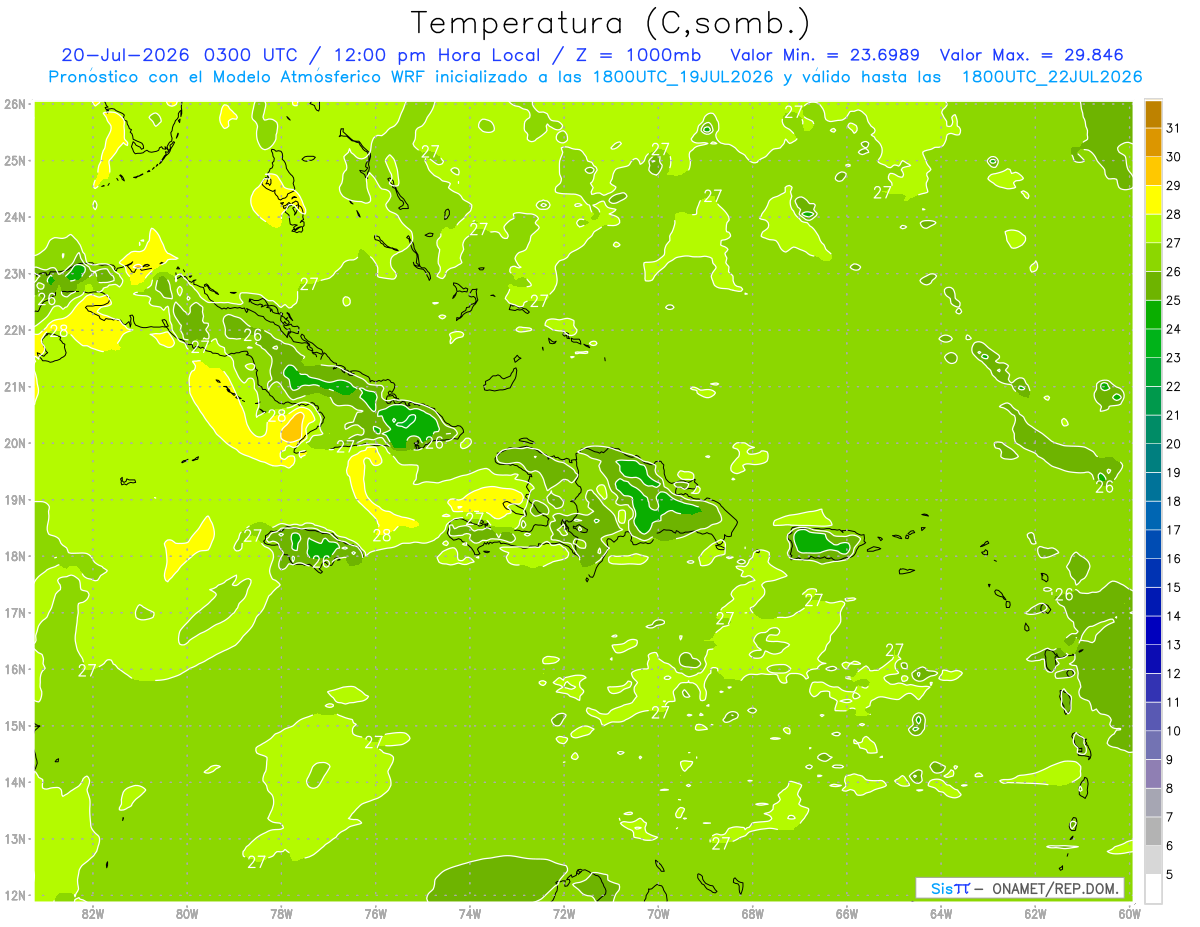1200x927 pixels.
Task: Click the 23N latitude axis label
Action: (14, 273)
